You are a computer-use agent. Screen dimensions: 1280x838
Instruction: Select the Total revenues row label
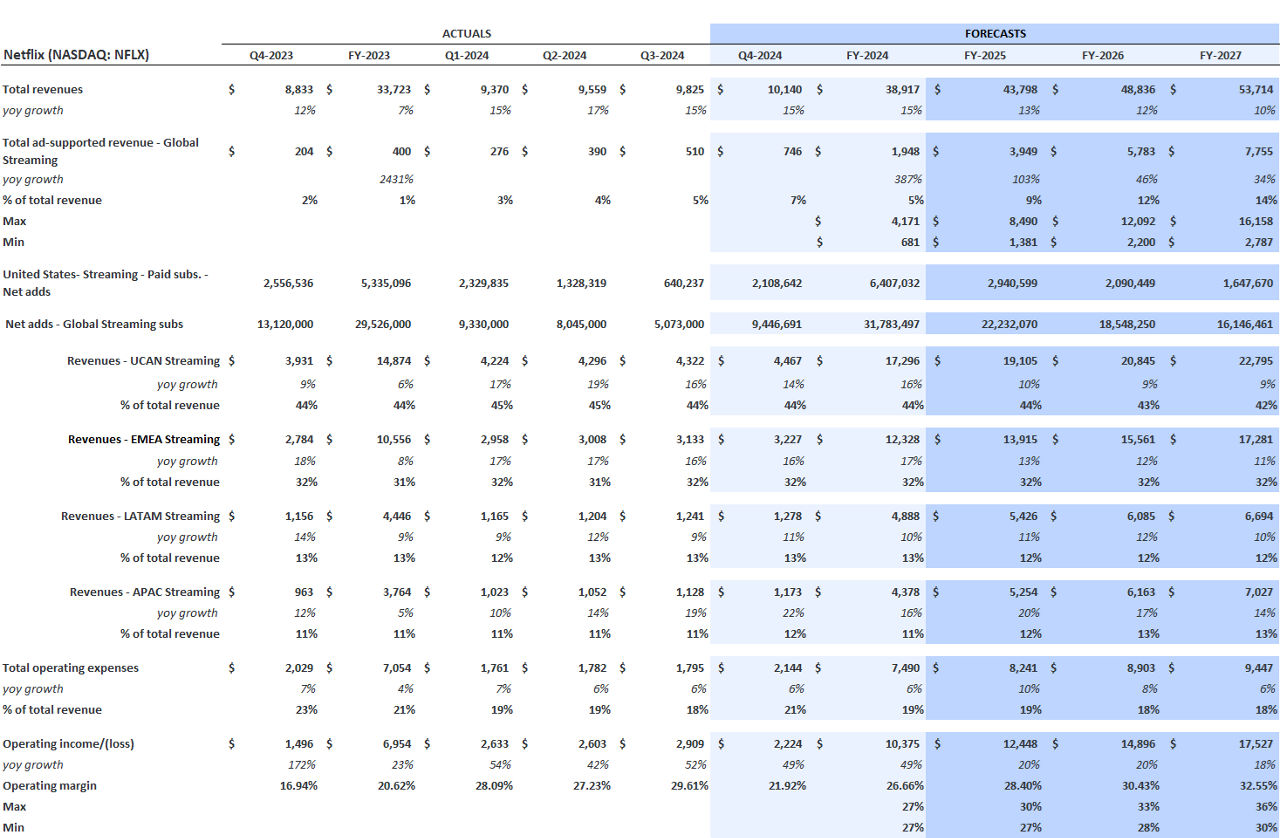pyautogui.click(x=43, y=90)
